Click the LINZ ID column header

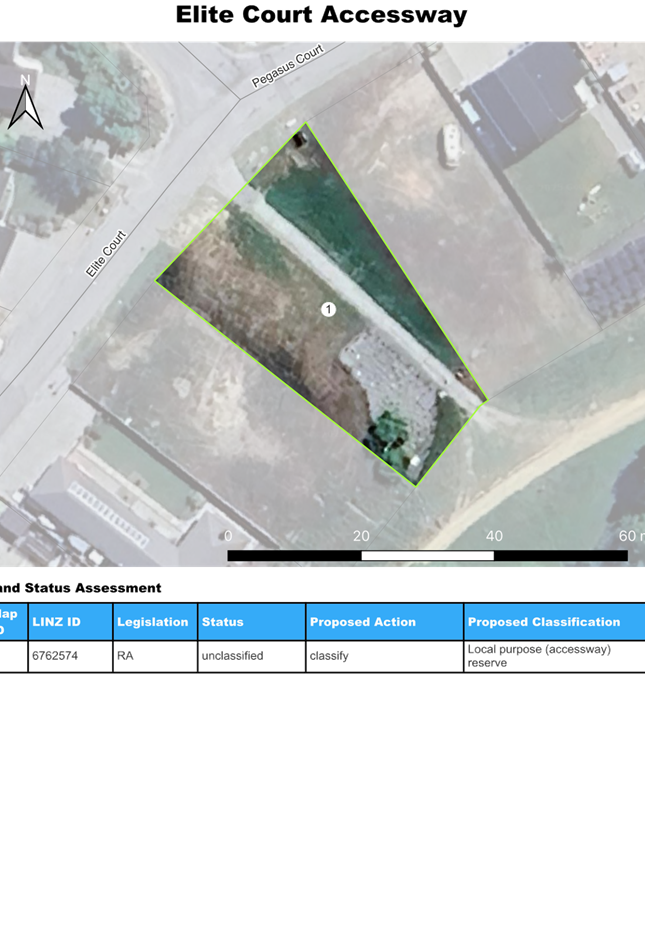point(70,622)
